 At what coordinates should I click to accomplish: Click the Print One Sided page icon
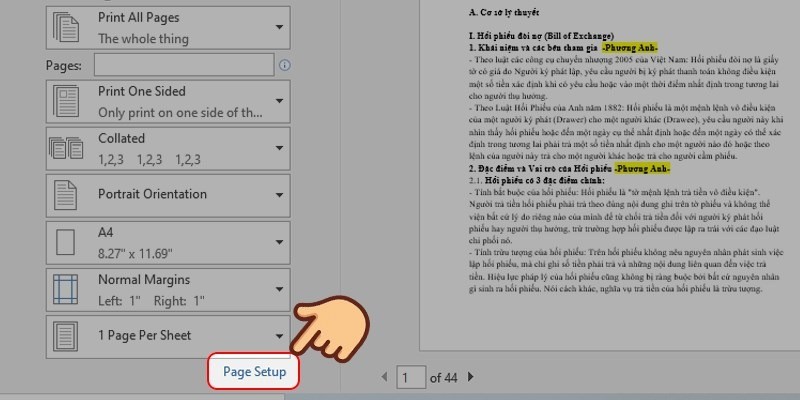click(x=66, y=101)
